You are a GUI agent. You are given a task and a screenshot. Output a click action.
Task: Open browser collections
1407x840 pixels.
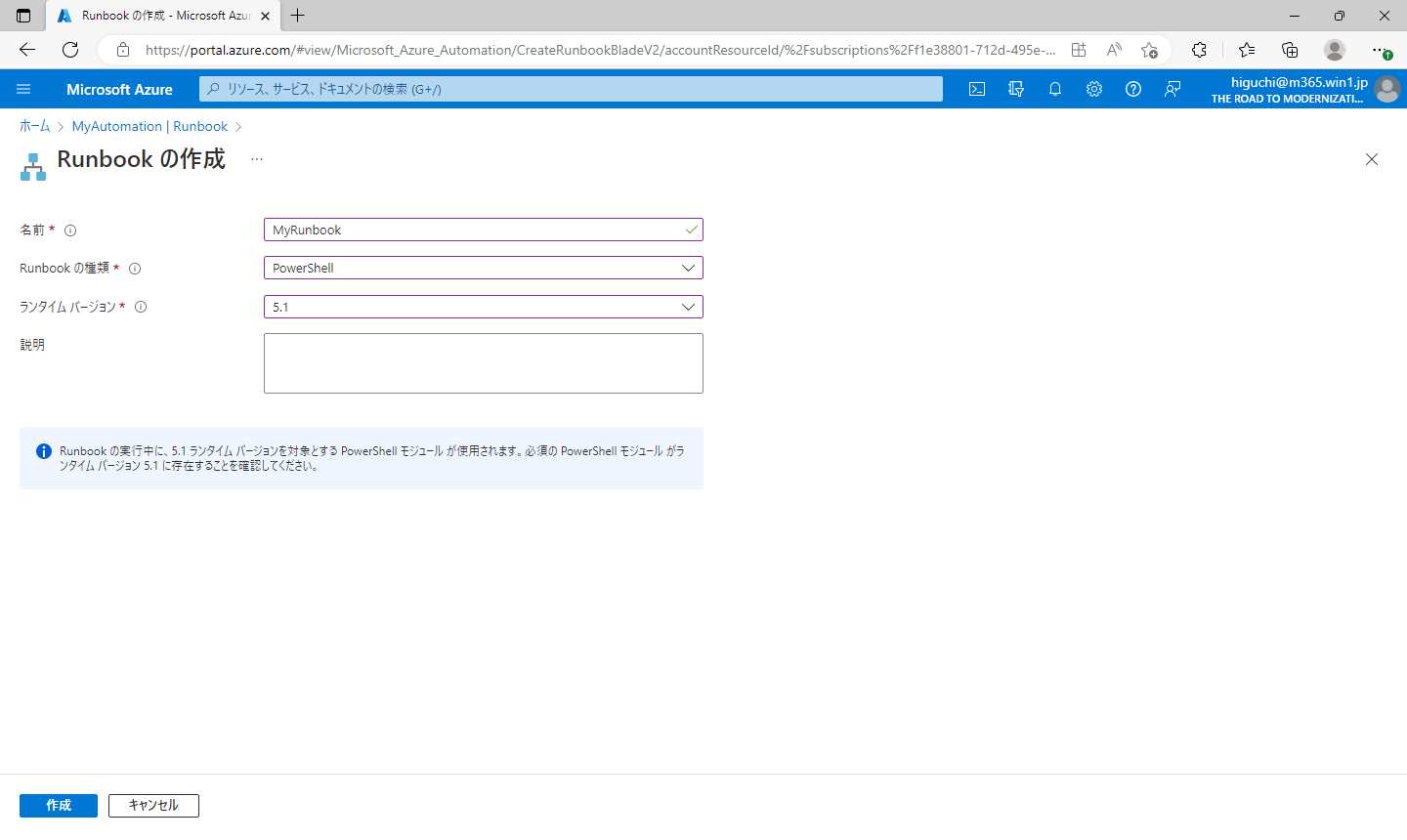click(x=1290, y=50)
